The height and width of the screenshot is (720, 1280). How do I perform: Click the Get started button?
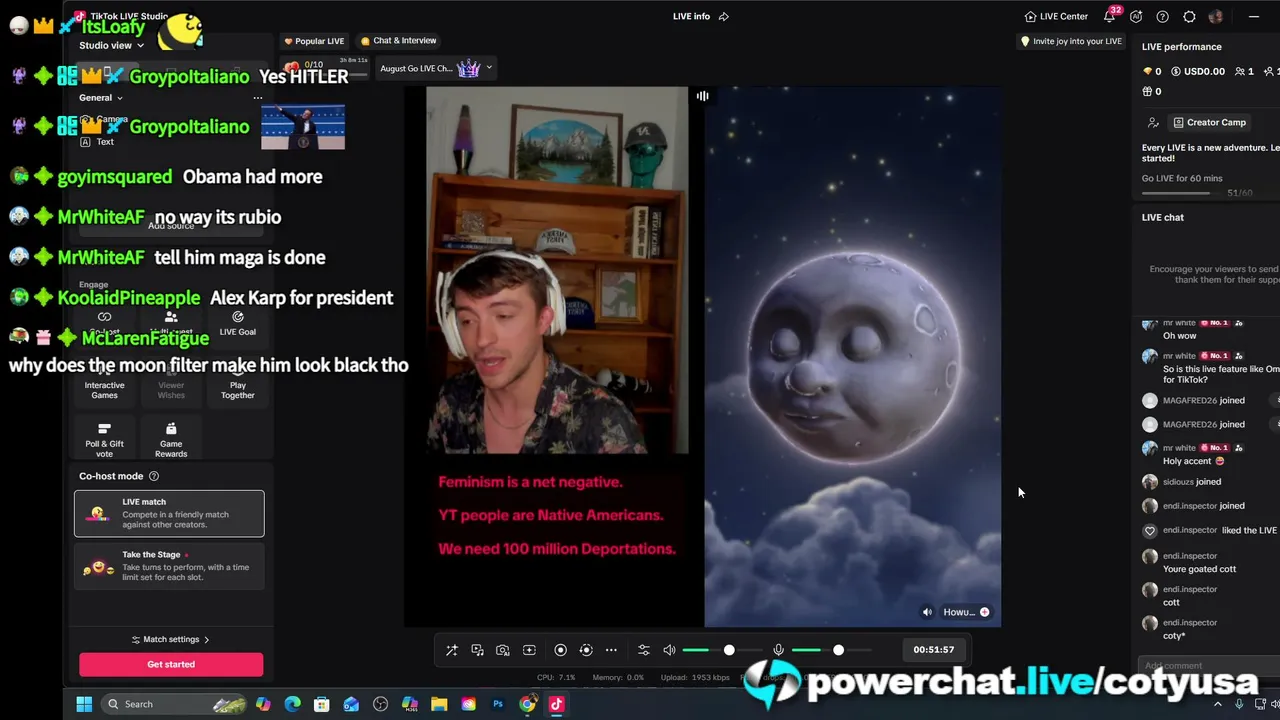click(x=171, y=664)
